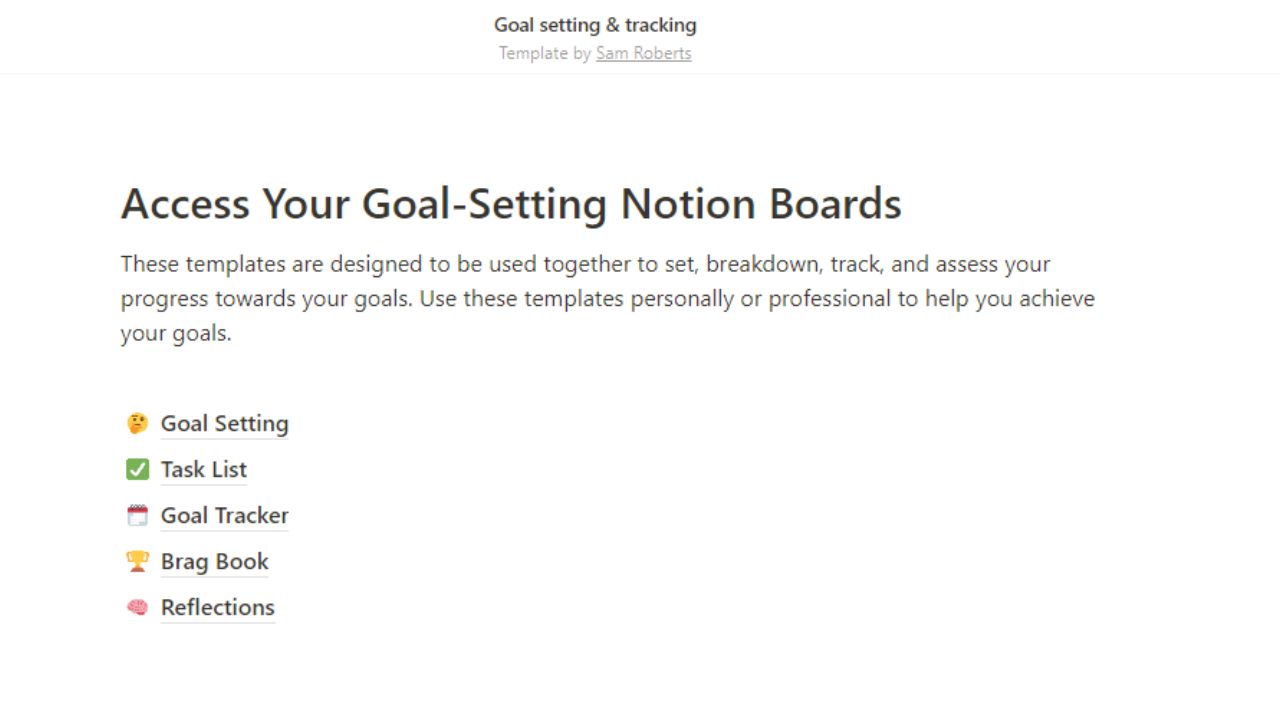Click the Sam Roberts author link
The image size is (1280, 720).
point(643,53)
